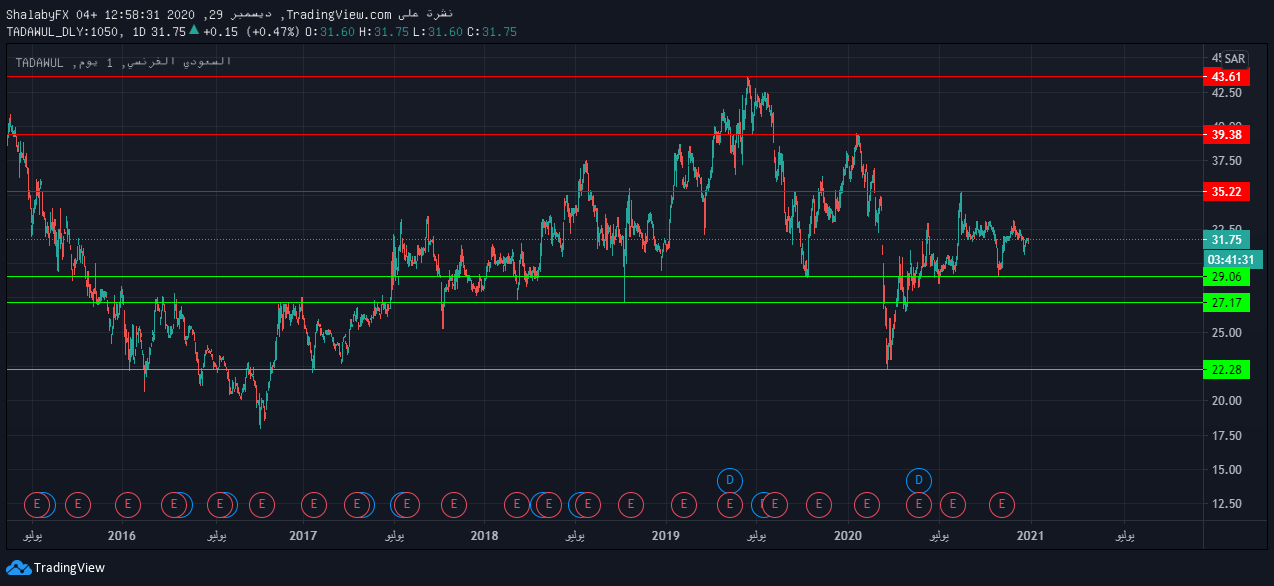Click the green up-arrow price change icon
Viewport: 1274px width, 586px height.
coord(194,31)
